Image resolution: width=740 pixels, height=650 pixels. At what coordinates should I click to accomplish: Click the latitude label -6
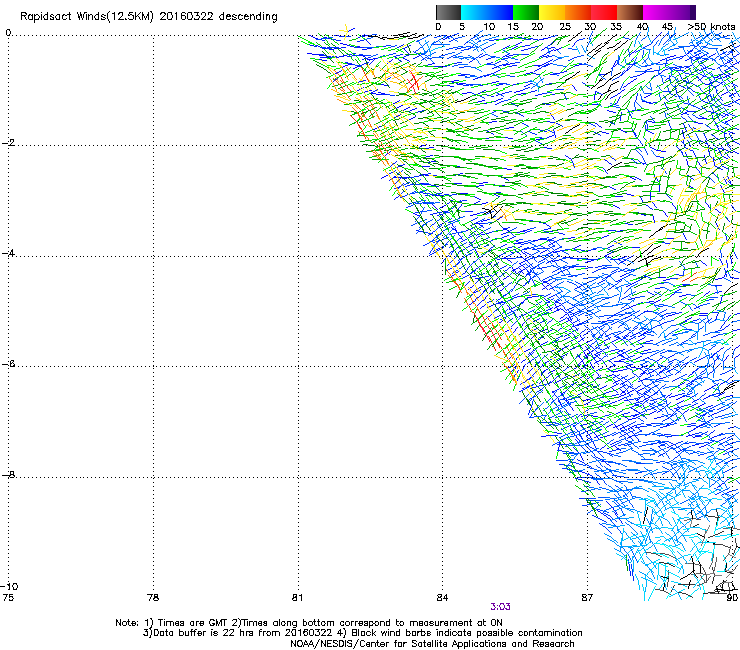pos(8,364)
